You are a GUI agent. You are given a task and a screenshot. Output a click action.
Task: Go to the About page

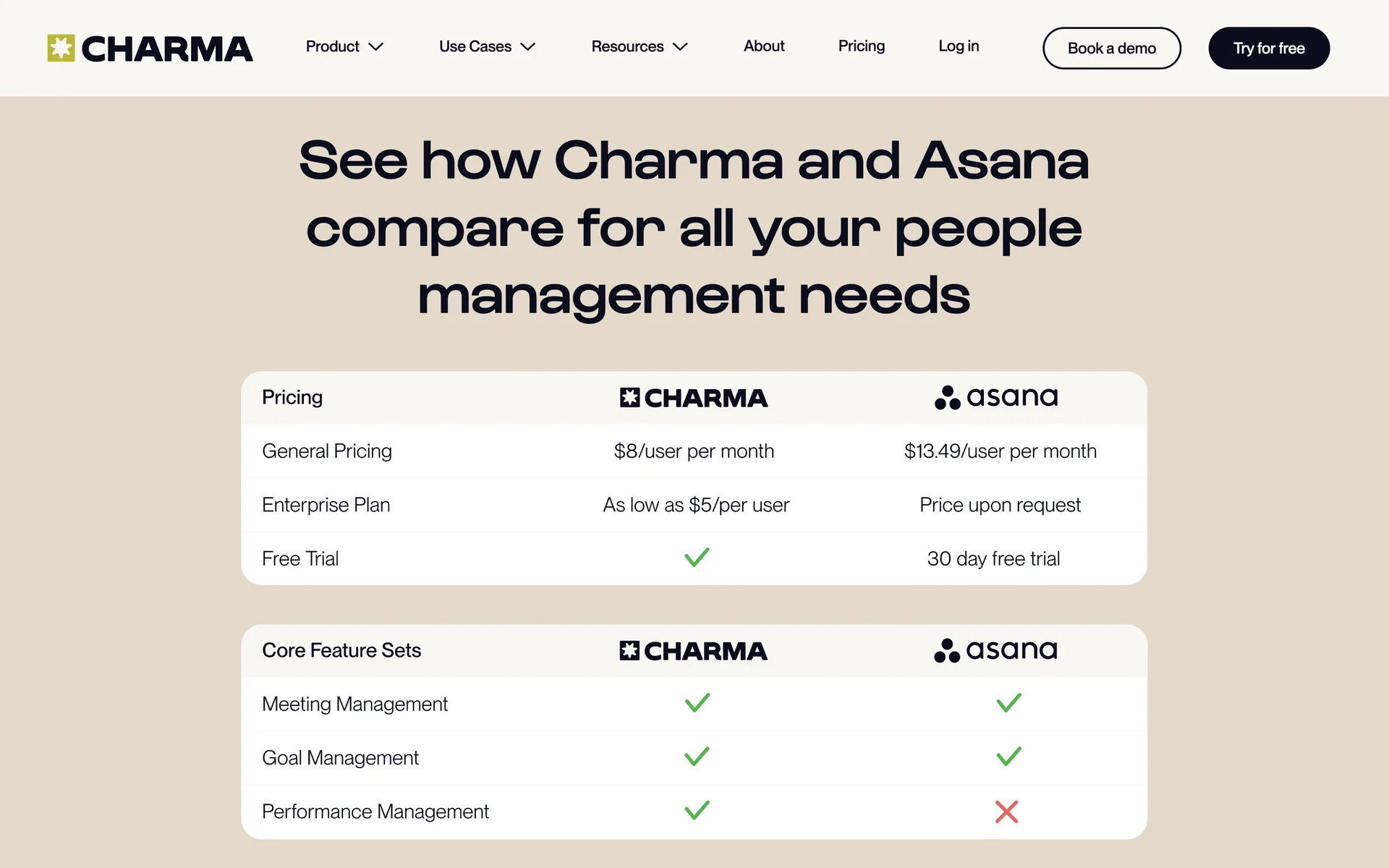[764, 46]
